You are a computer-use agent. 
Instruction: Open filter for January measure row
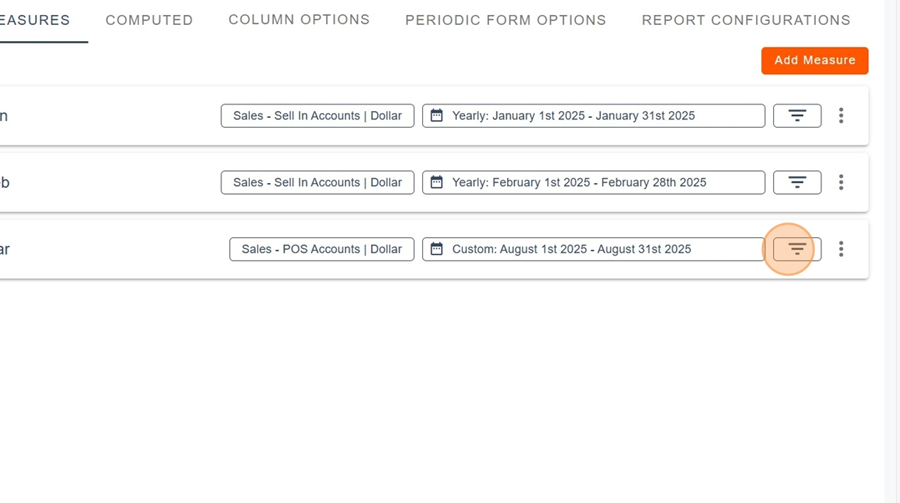[797, 115]
